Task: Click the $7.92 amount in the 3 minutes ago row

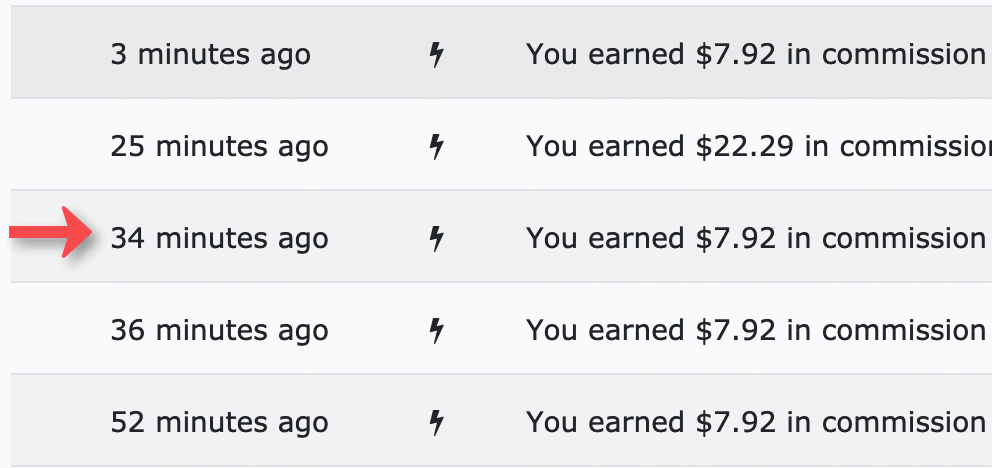Action: pos(736,55)
